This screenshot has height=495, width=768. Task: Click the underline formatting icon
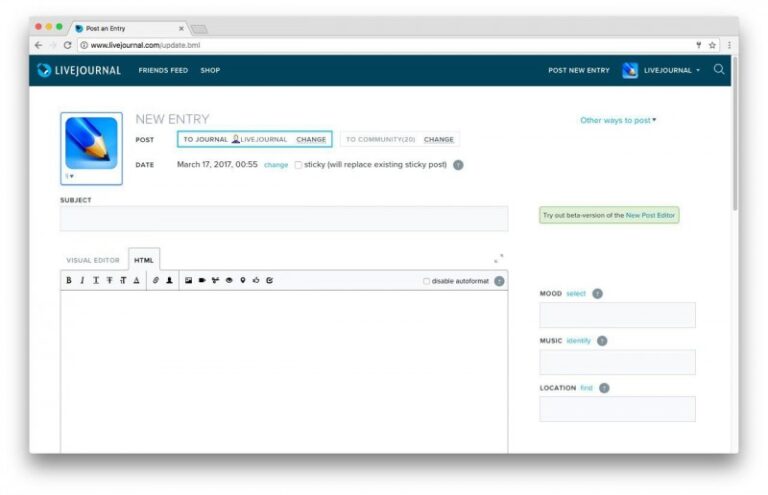96,281
